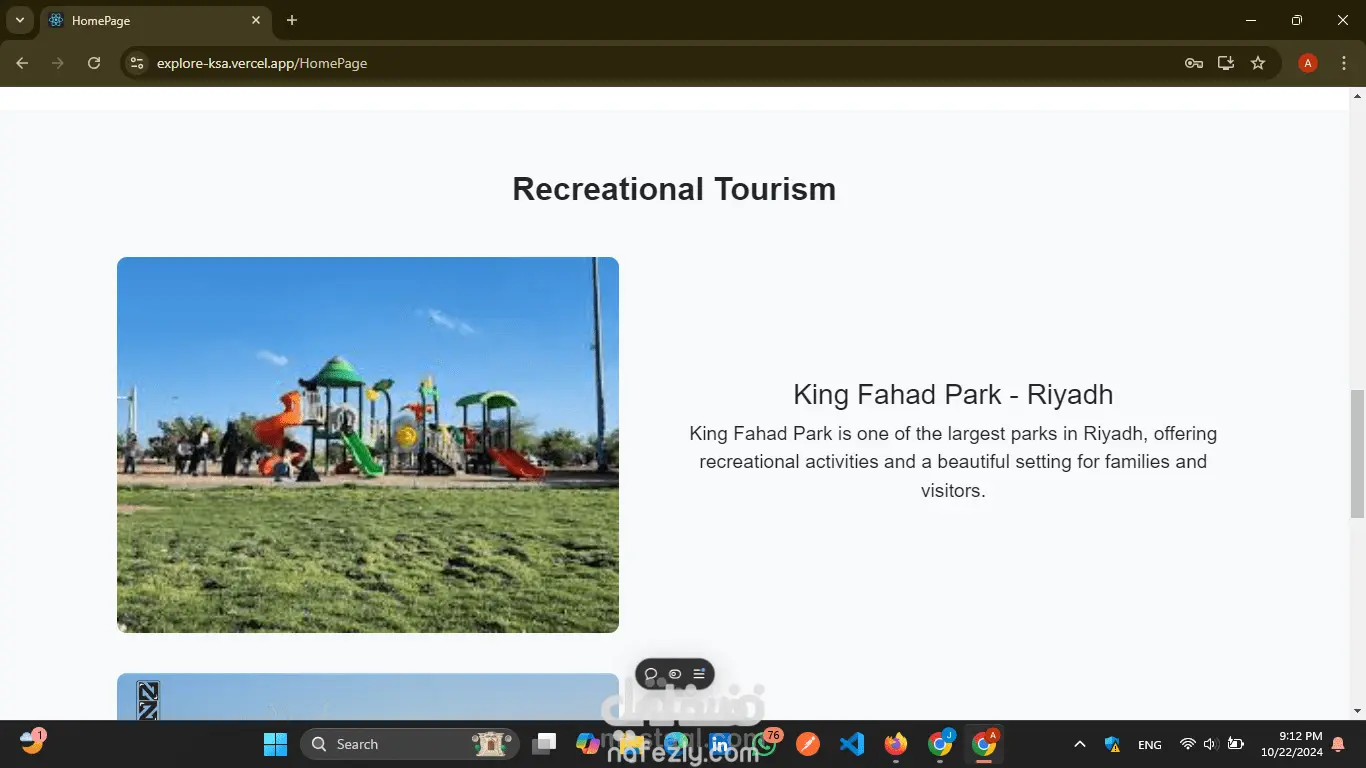Screen dimensions: 1366x768
Task: Open Chrome's three-dot menu
Action: 1344,63
